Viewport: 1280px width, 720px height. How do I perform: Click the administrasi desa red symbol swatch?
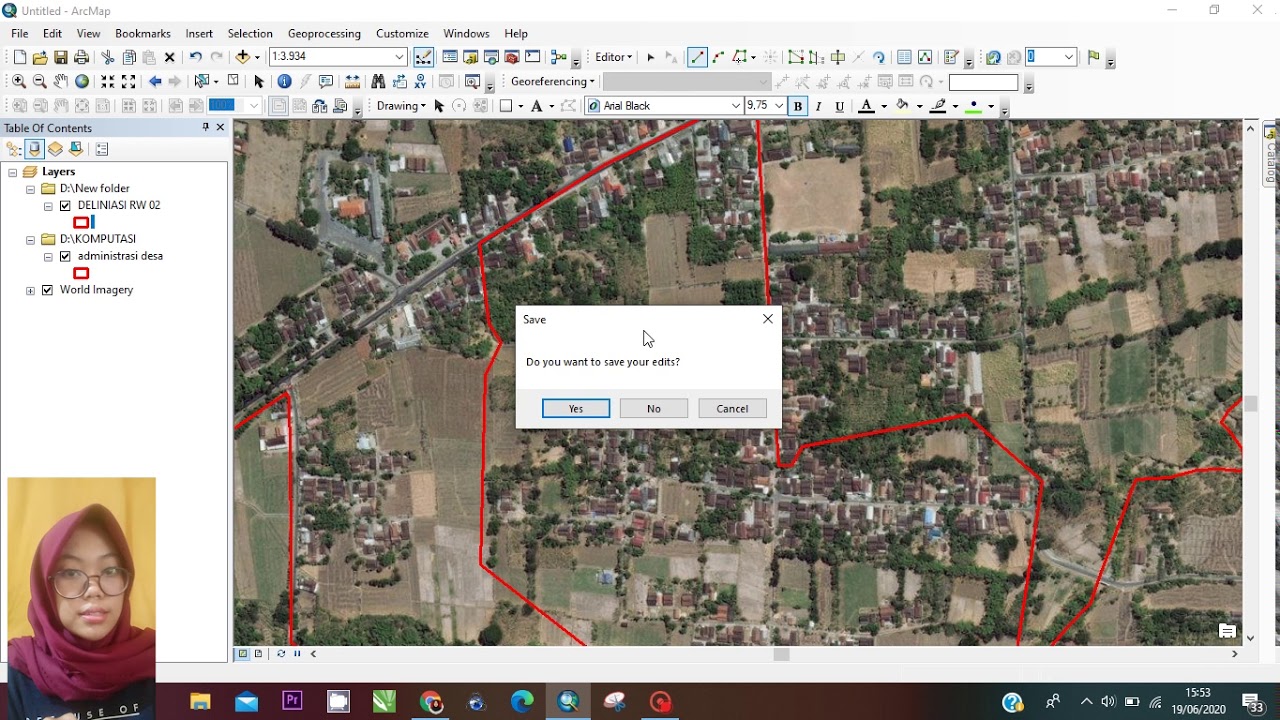click(82, 273)
